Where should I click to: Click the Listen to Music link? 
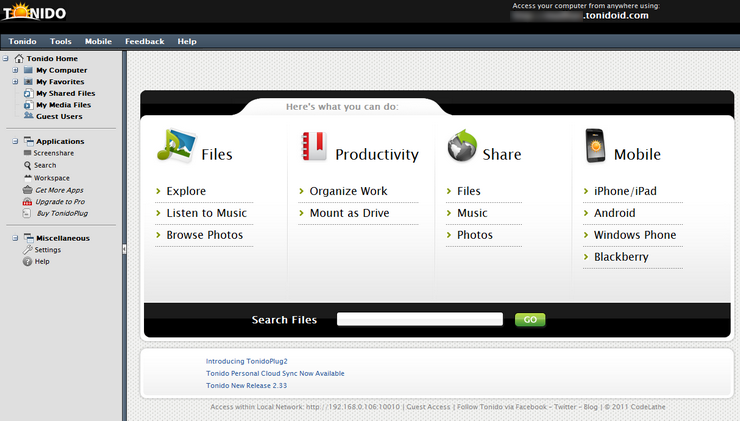click(x=206, y=213)
